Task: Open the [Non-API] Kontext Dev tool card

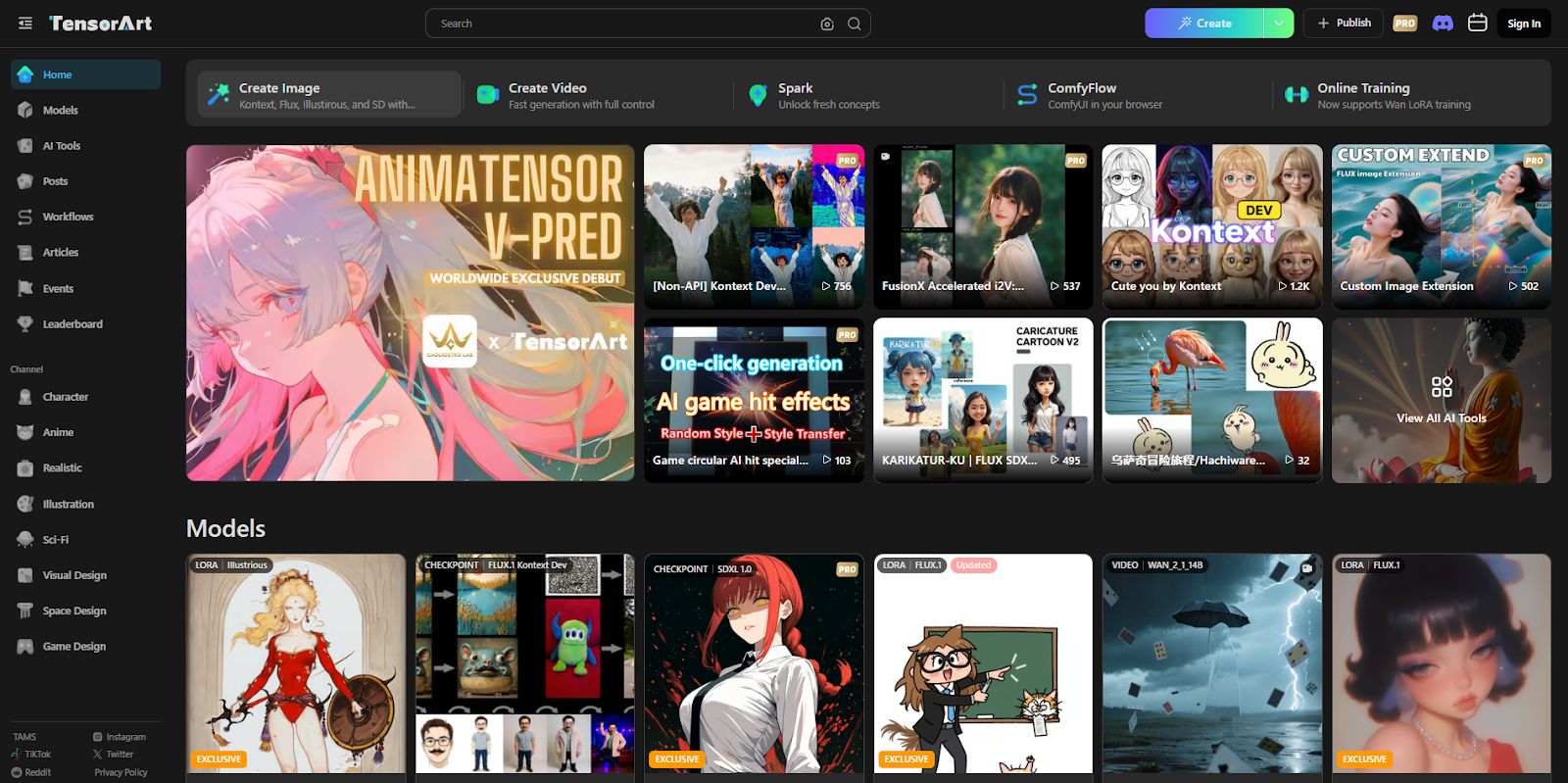Action: point(754,226)
